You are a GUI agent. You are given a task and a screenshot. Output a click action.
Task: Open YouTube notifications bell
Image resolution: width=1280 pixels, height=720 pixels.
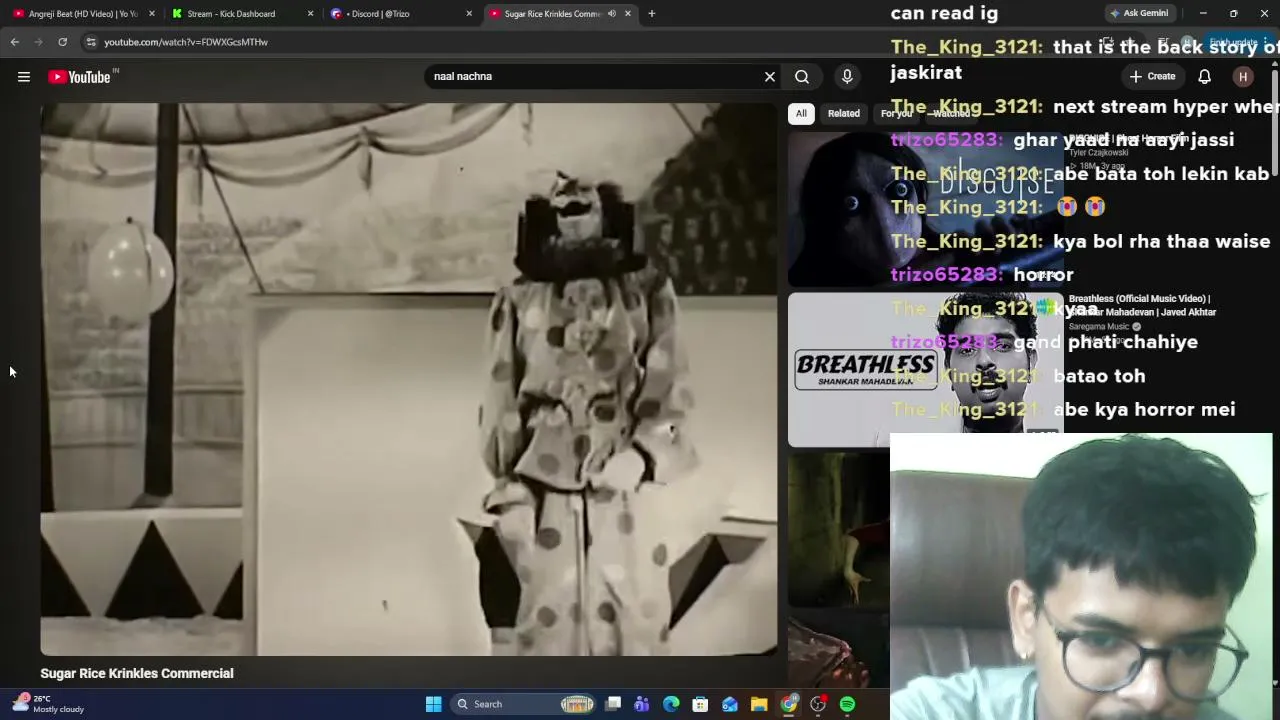click(1205, 77)
